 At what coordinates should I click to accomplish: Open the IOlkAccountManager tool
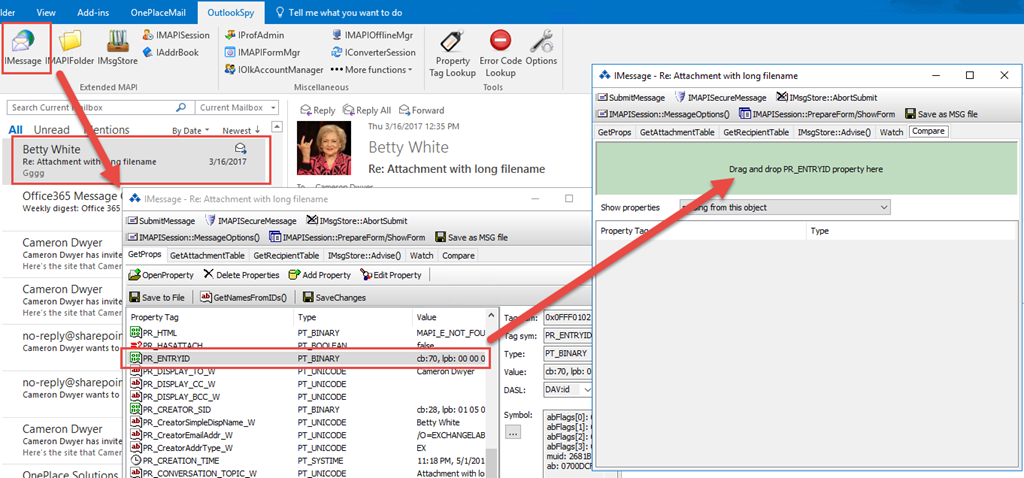274,70
